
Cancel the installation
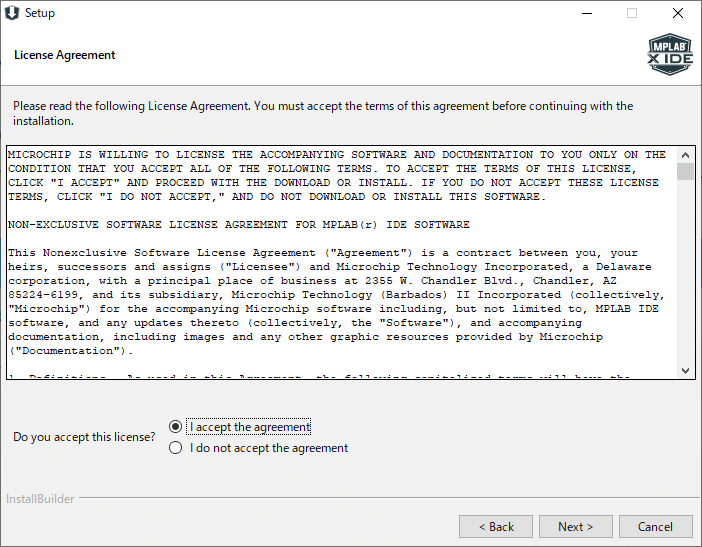point(656,527)
